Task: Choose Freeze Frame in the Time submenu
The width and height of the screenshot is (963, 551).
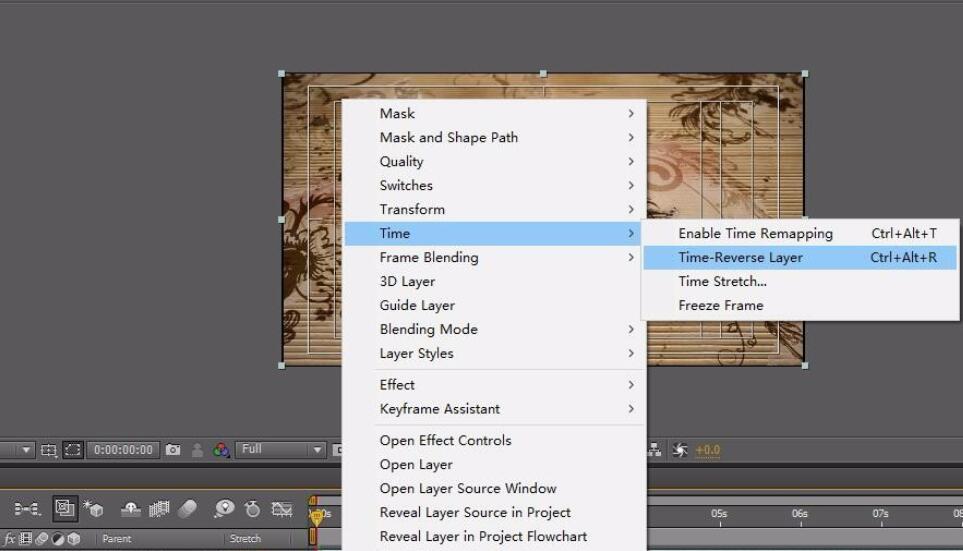Action: pos(721,305)
